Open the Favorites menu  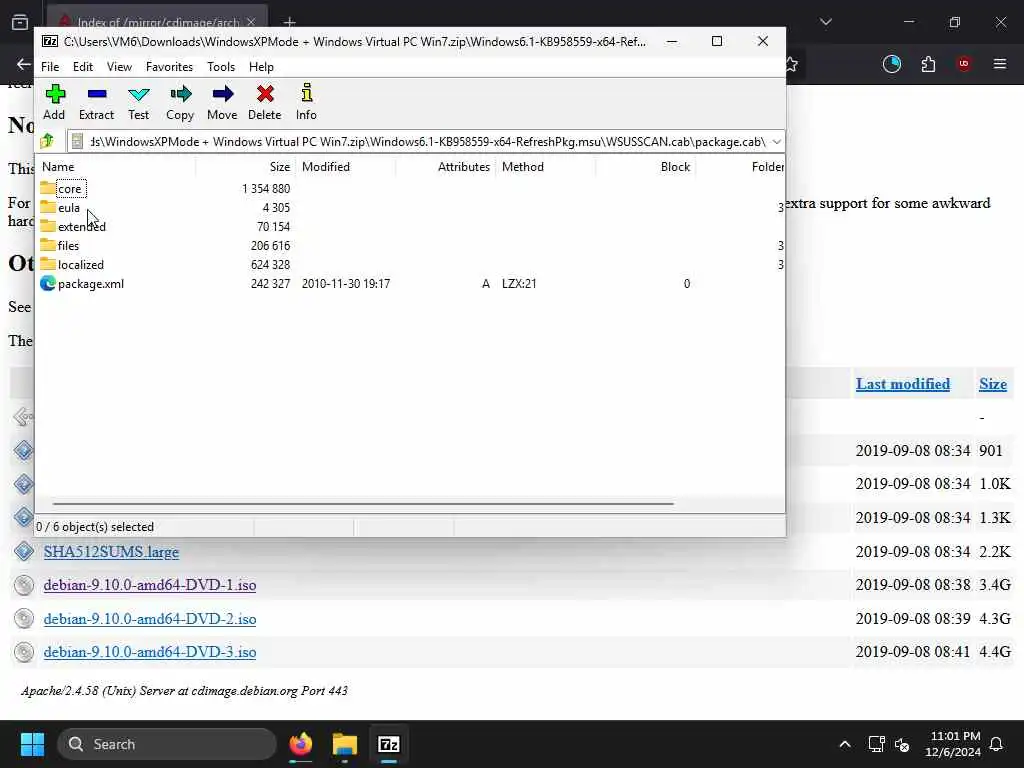tap(169, 67)
